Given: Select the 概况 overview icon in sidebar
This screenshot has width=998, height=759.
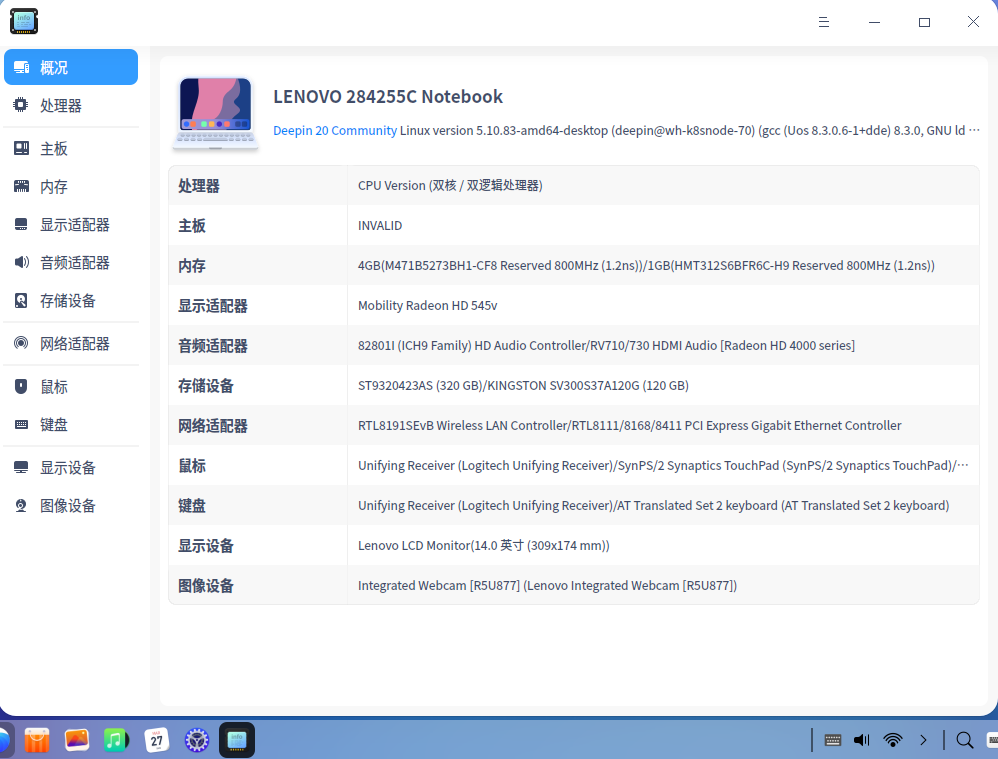Looking at the screenshot, I should [x=21, y=67].
